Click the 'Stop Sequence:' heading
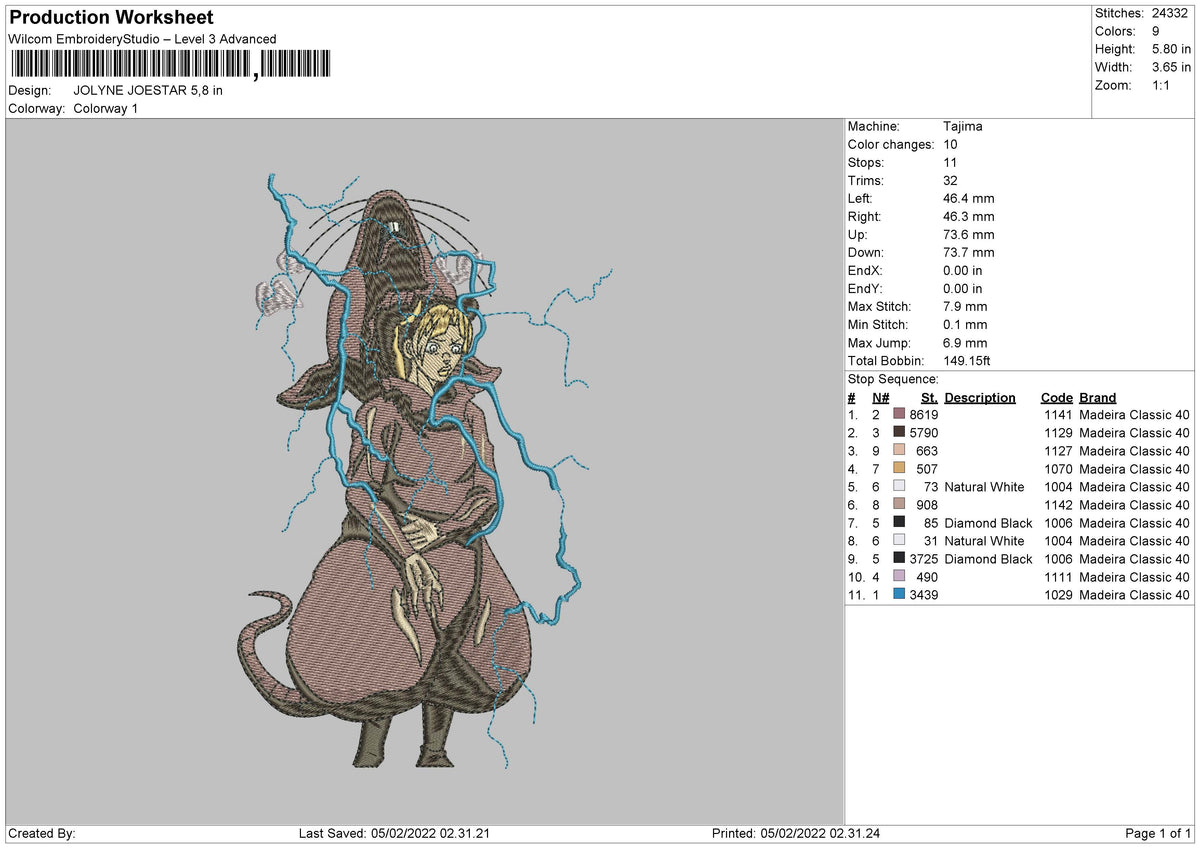This screenshot has height=848, width=1200. 893,379
